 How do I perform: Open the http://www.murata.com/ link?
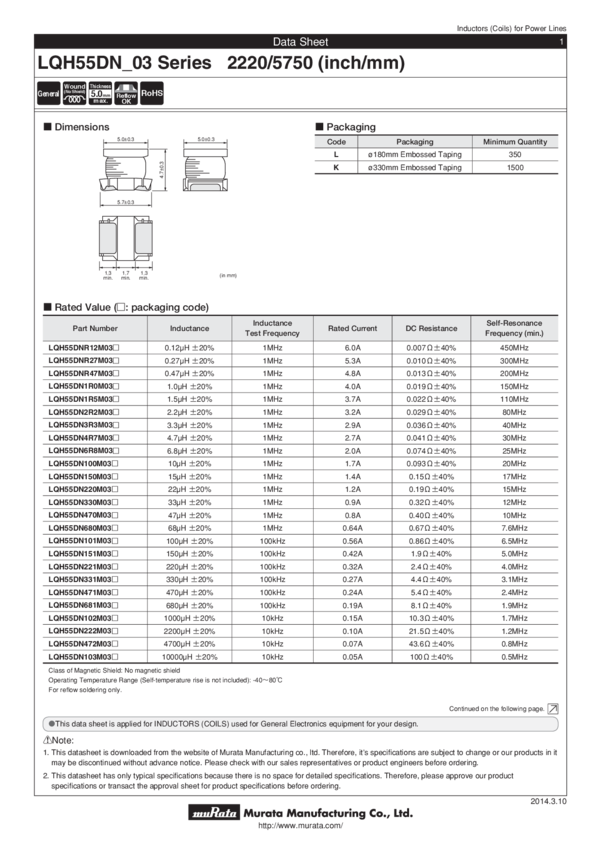301,826
